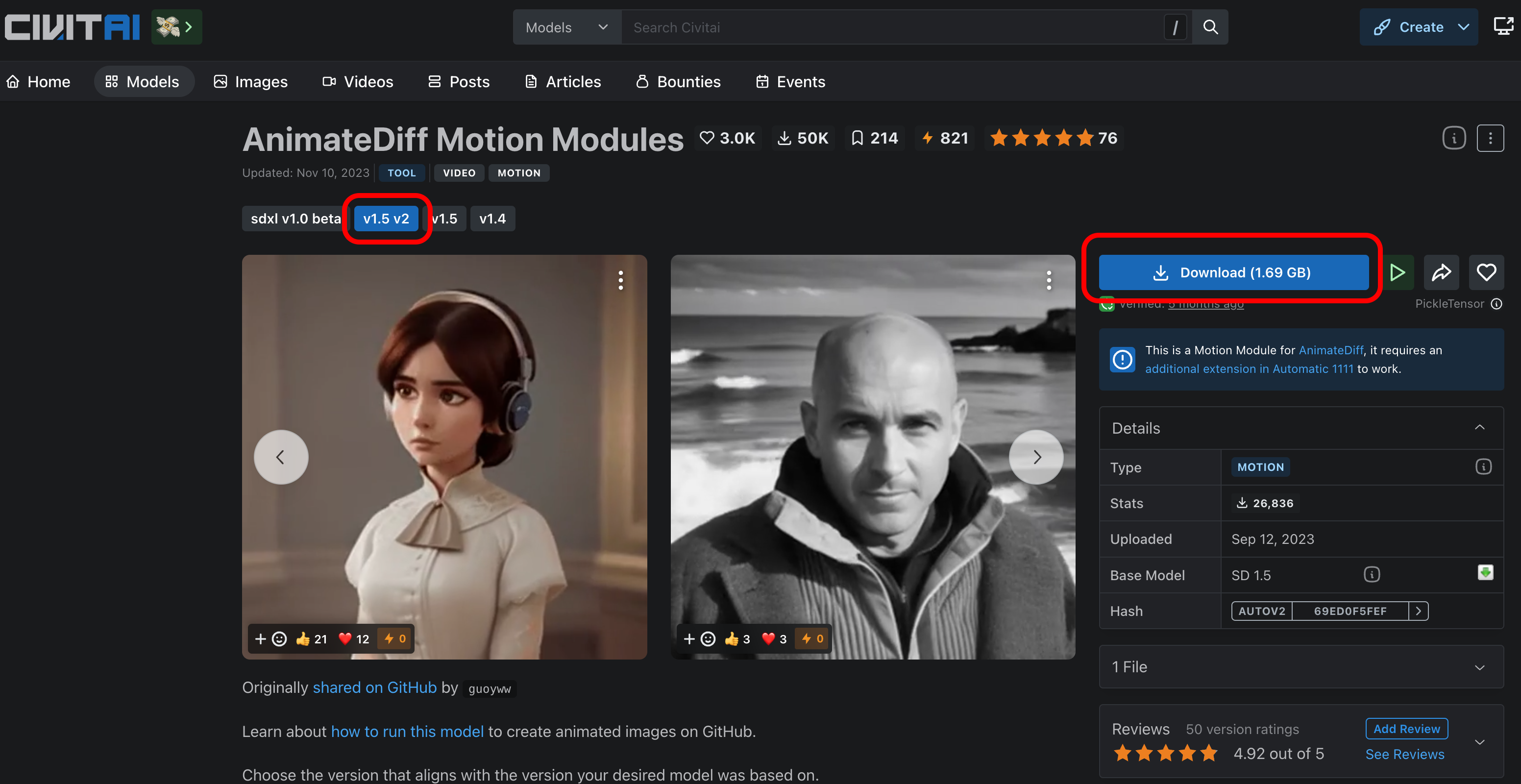Click the display icon in the top right
The image size is (1521, 784).
pyautogui.click(x=1503, y=26)
